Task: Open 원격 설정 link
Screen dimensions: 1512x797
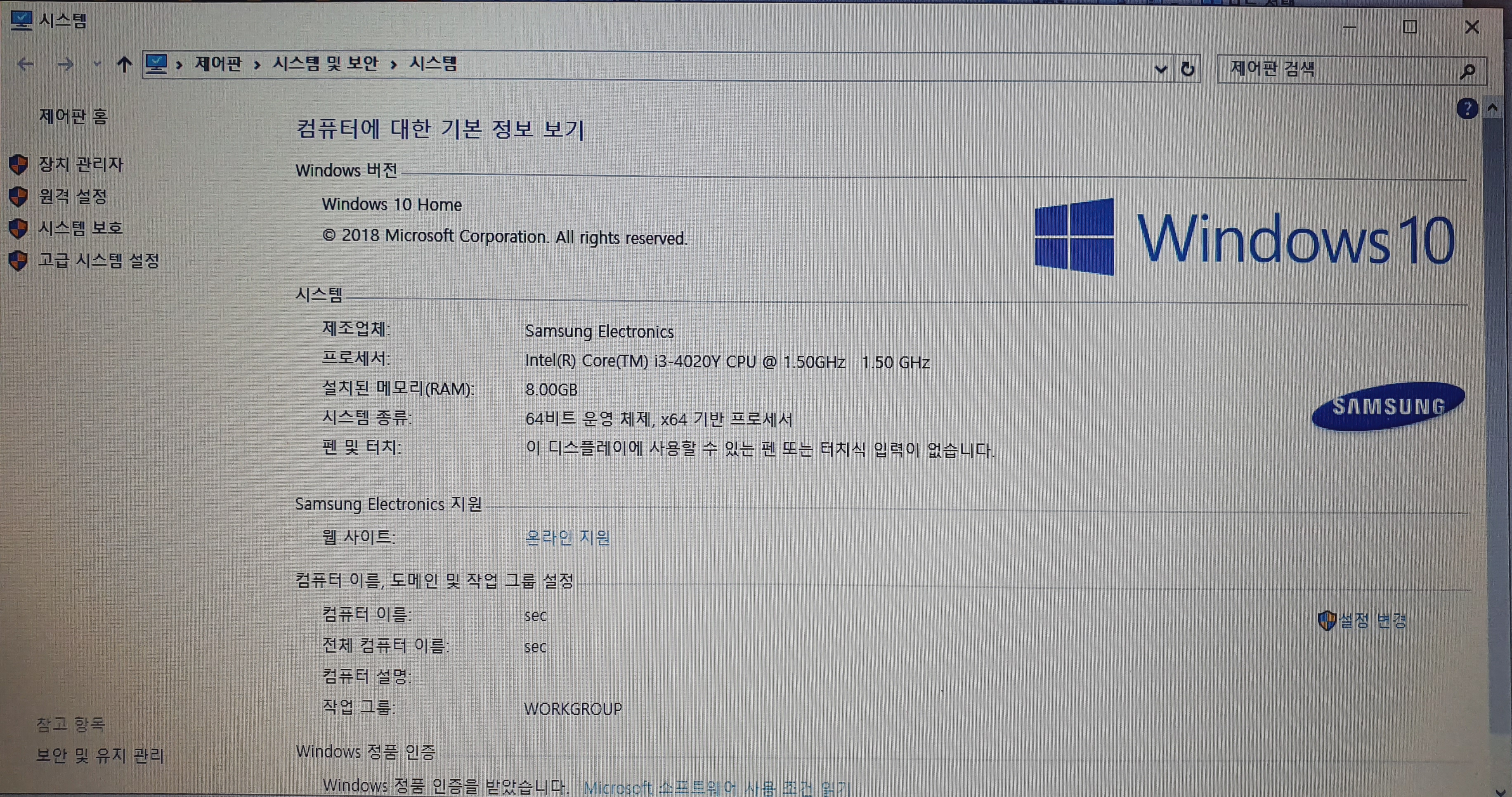Action: pyautogui.click(x=73, y=196)
